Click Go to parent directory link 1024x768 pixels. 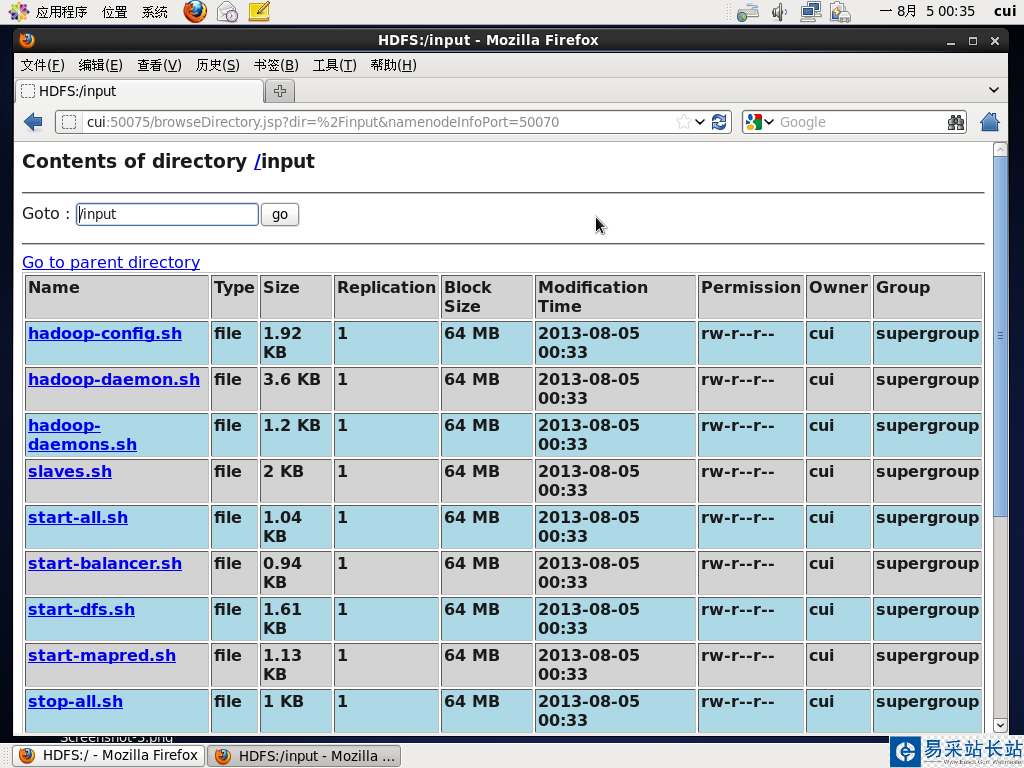click(x=111, y=262)
